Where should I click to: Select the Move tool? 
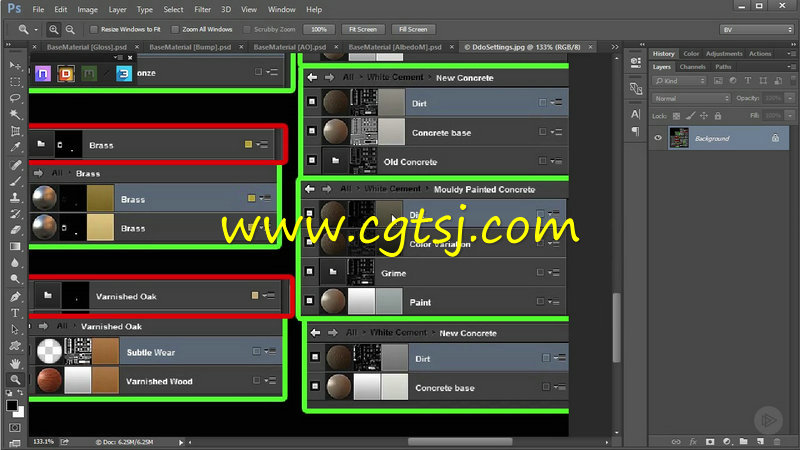click(x=15, y=66)
